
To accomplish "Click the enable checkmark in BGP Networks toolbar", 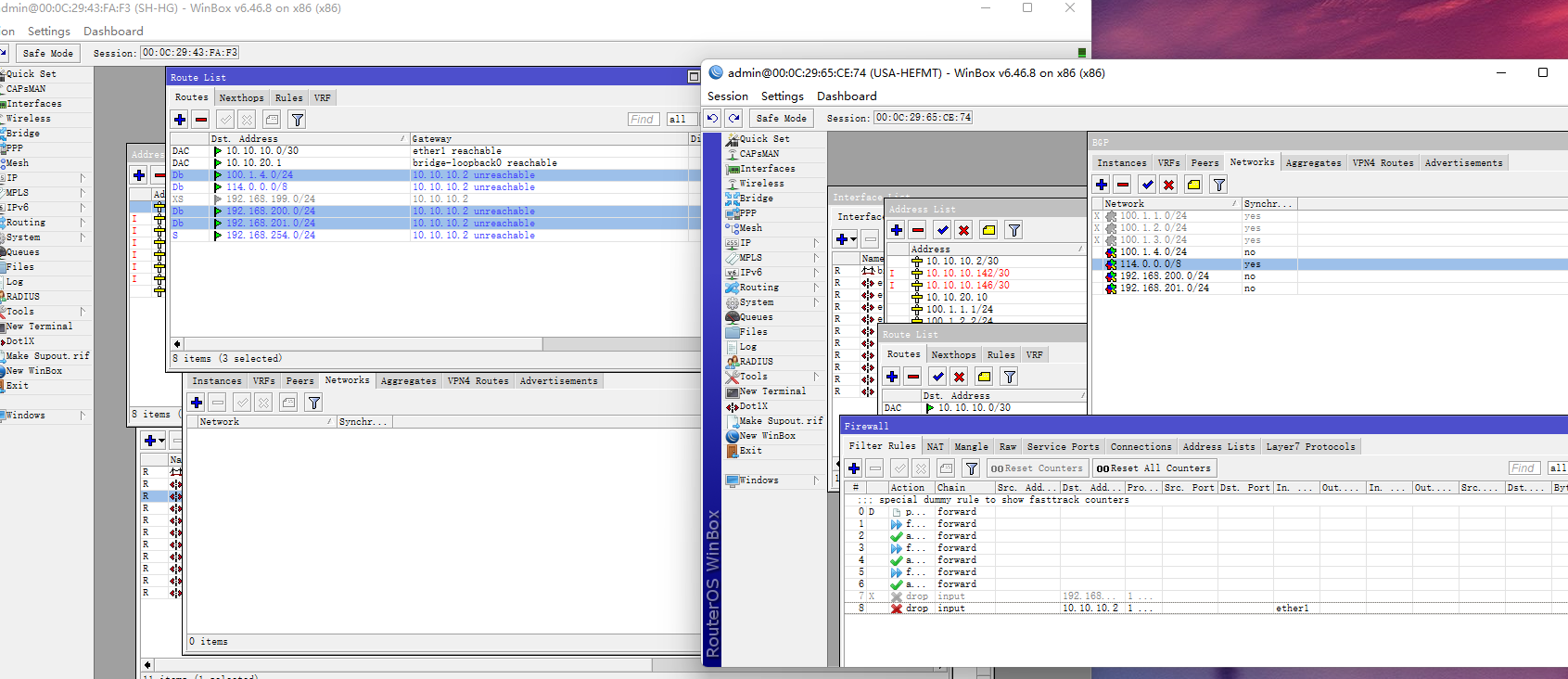I will [x=1147, y=185].
